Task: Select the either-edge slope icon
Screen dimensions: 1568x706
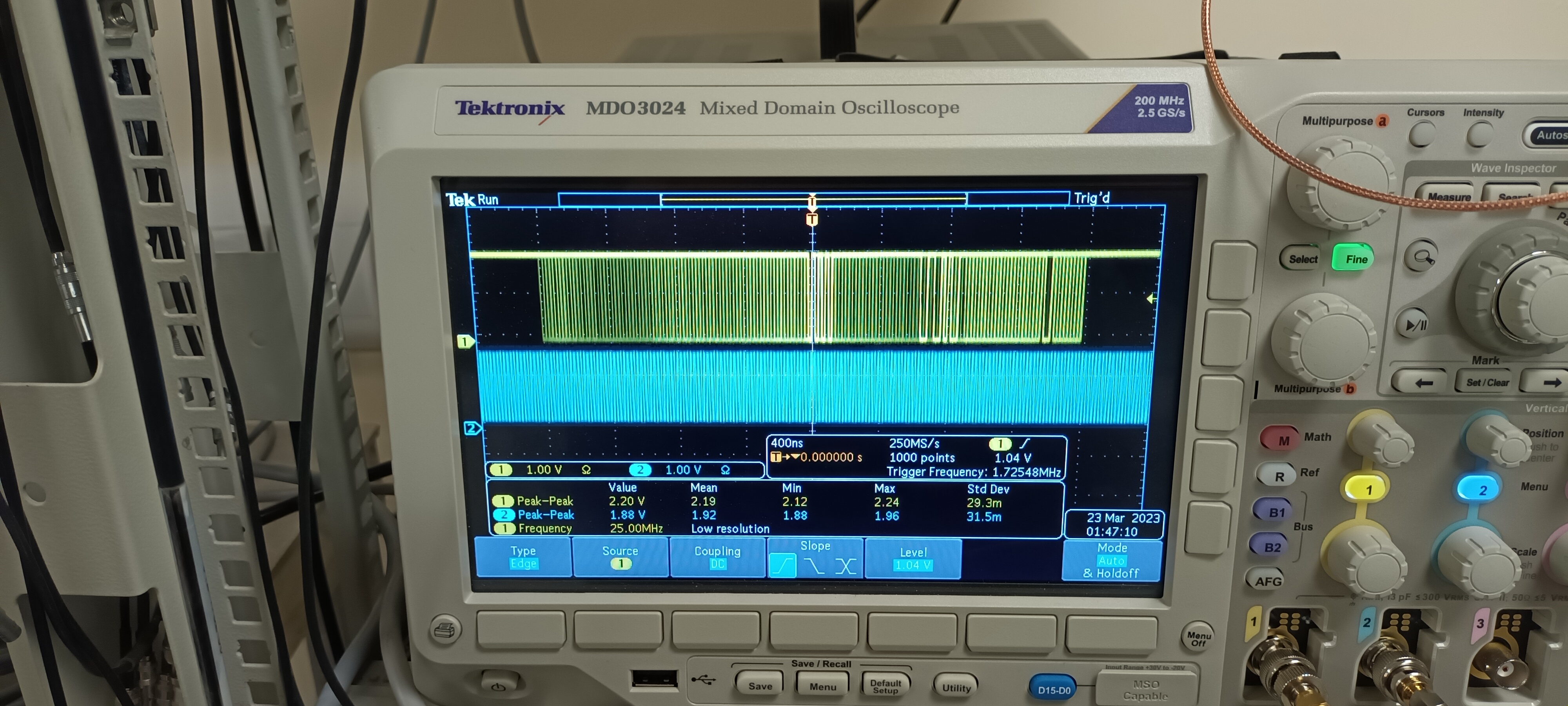Action: pos(846,566)
